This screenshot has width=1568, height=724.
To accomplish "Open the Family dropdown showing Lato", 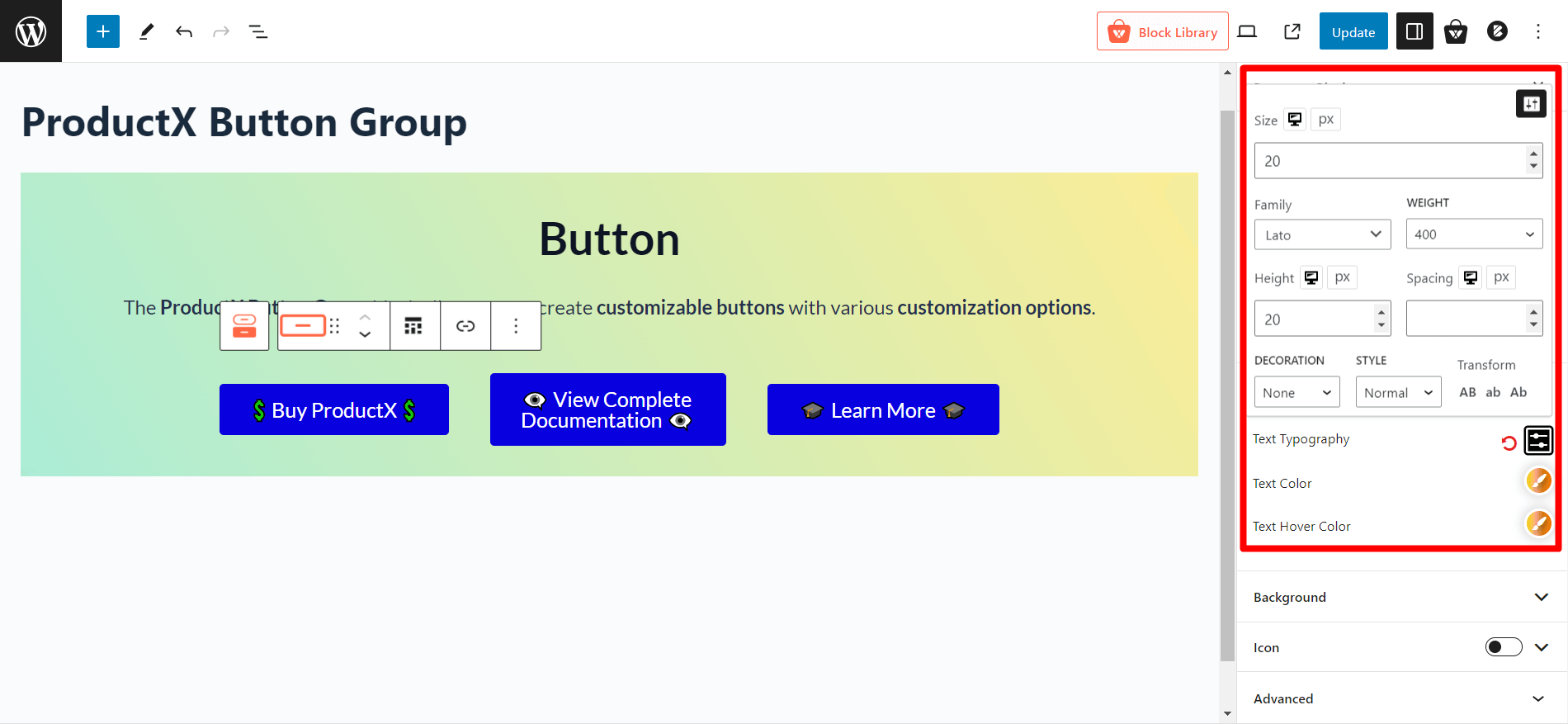I will pos(1321,234).
